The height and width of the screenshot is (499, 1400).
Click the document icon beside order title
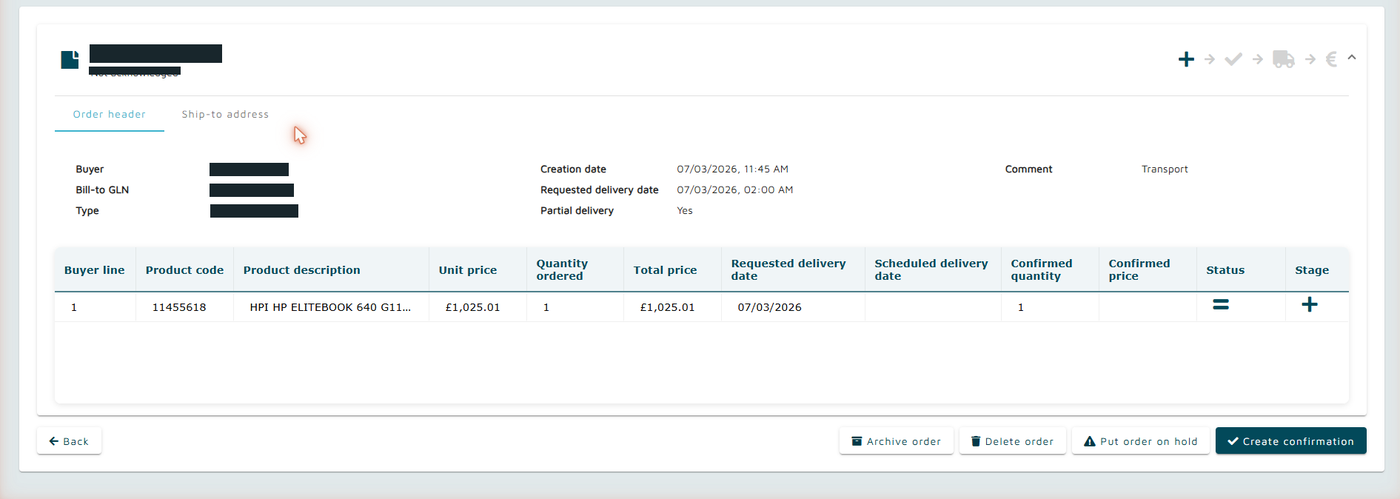click(x=69, y=59)
